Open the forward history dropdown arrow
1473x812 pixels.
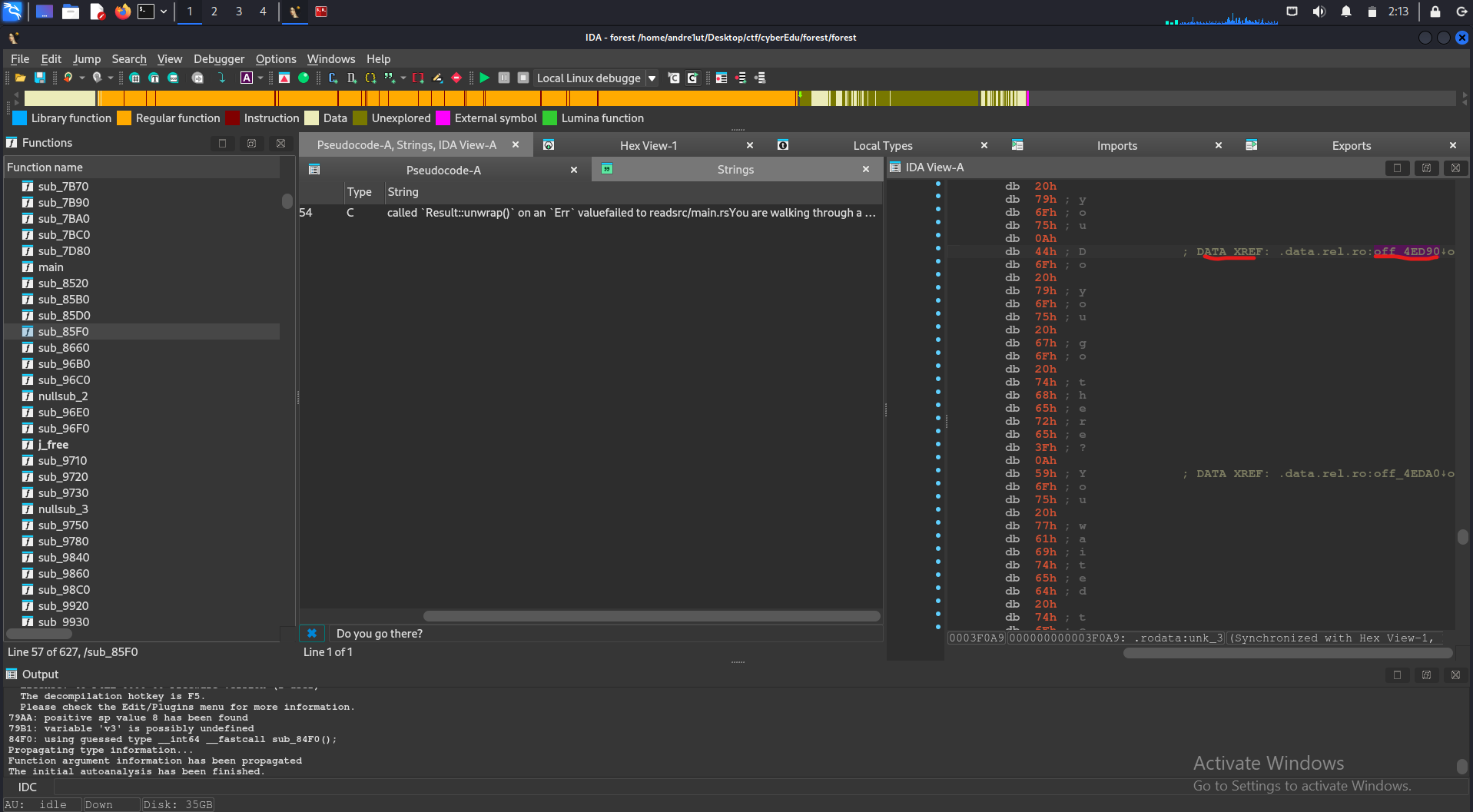[x=111, y=78]
